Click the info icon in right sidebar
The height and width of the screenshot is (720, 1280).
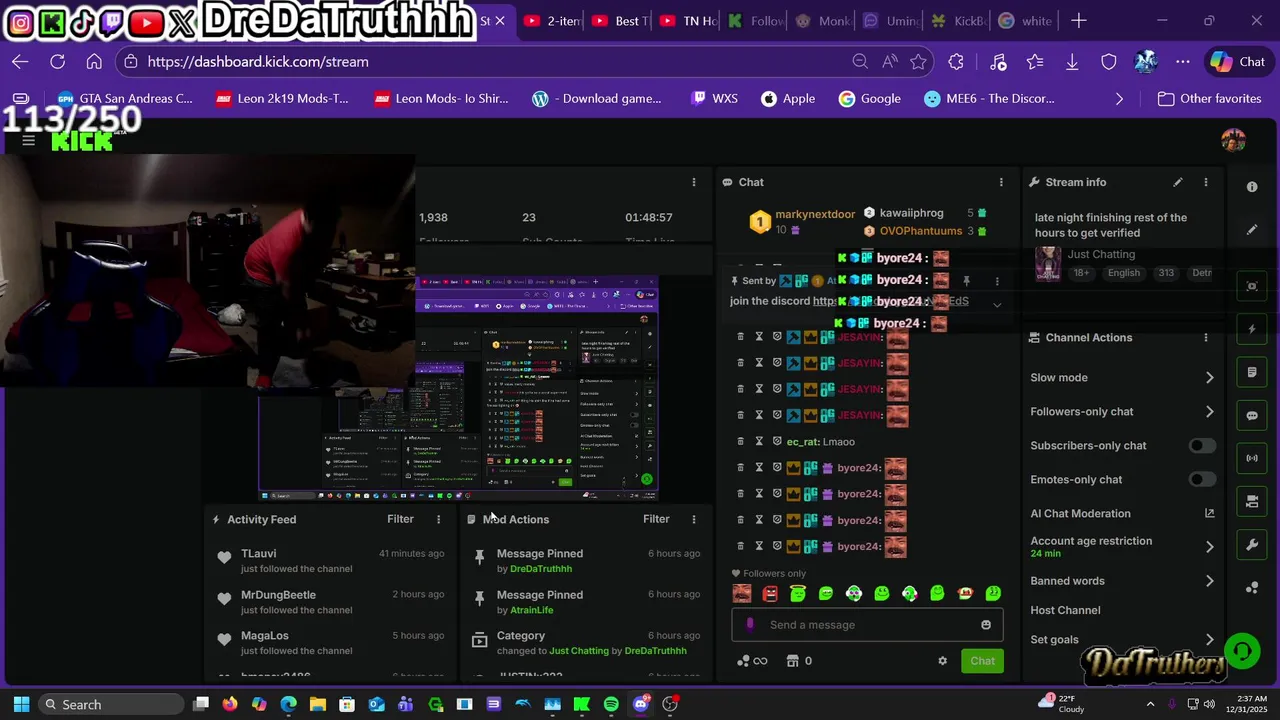click(x=1252, y=187)
